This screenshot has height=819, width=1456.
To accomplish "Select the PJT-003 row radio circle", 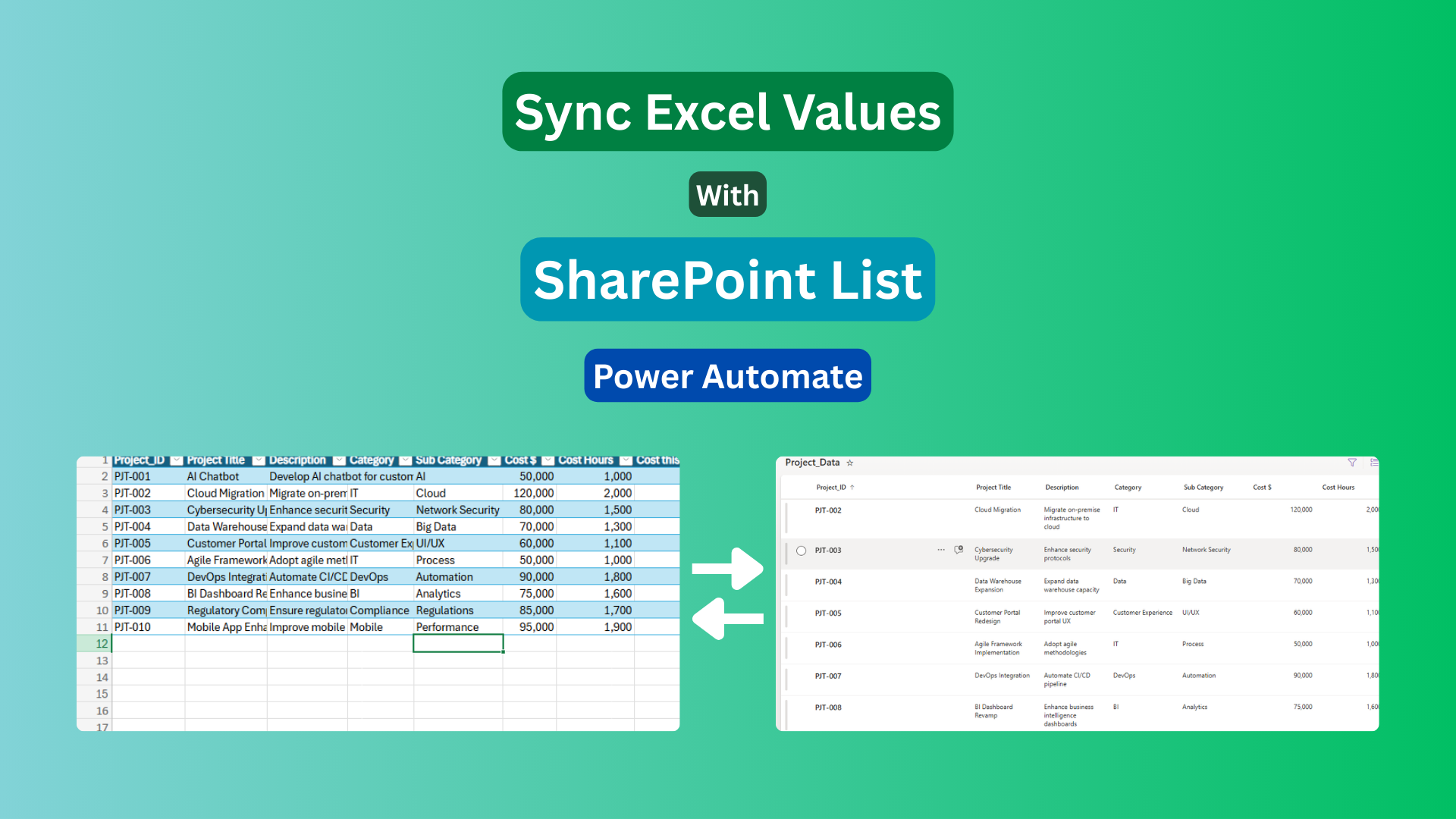I will point(801,551).
